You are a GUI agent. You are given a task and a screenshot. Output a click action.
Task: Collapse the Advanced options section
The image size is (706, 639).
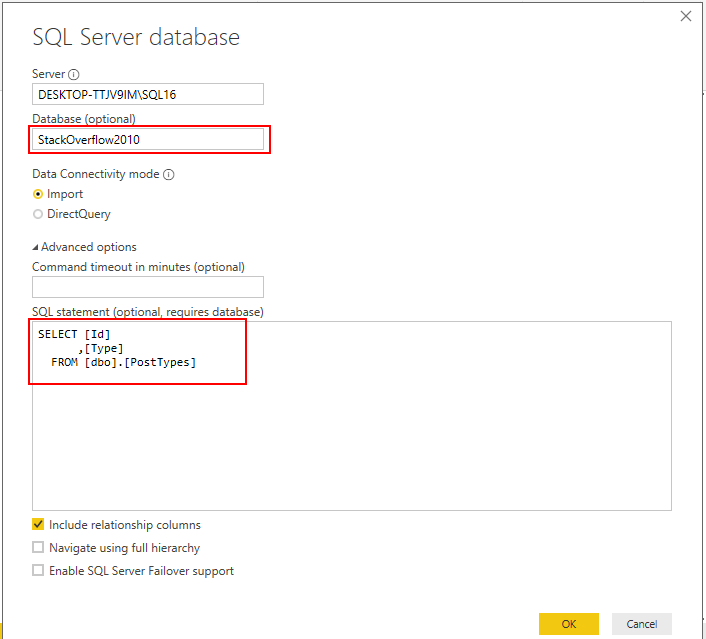(36, 247)
